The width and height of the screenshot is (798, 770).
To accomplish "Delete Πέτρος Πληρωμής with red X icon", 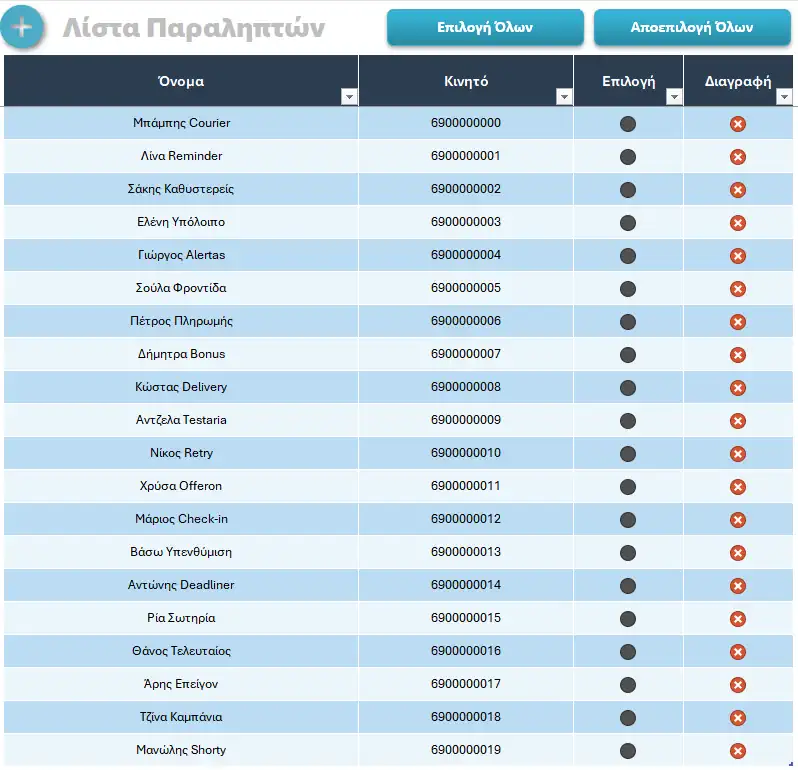I will tap(737, 322).
